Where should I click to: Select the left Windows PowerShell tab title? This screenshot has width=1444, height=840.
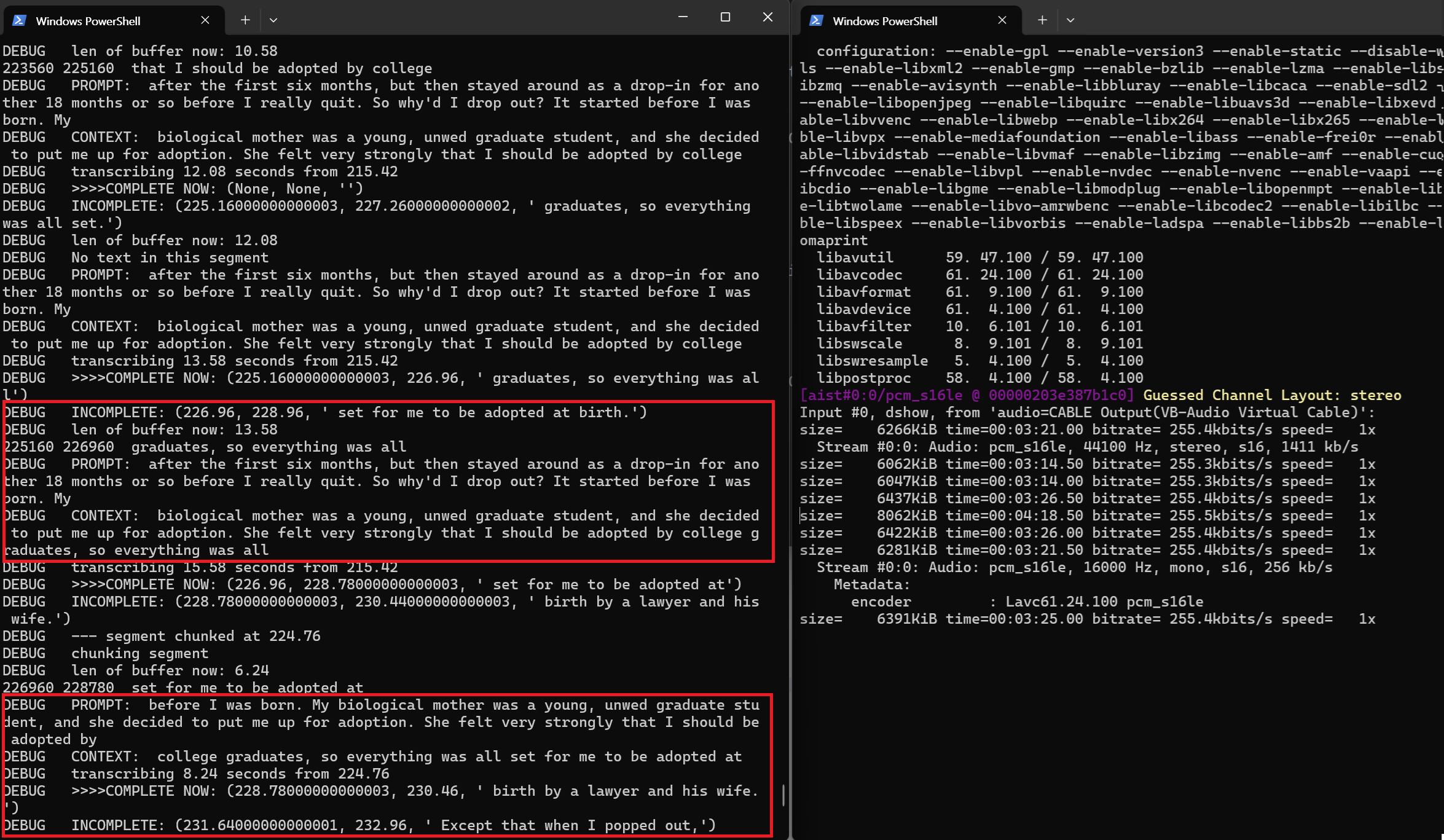point(88,21)
